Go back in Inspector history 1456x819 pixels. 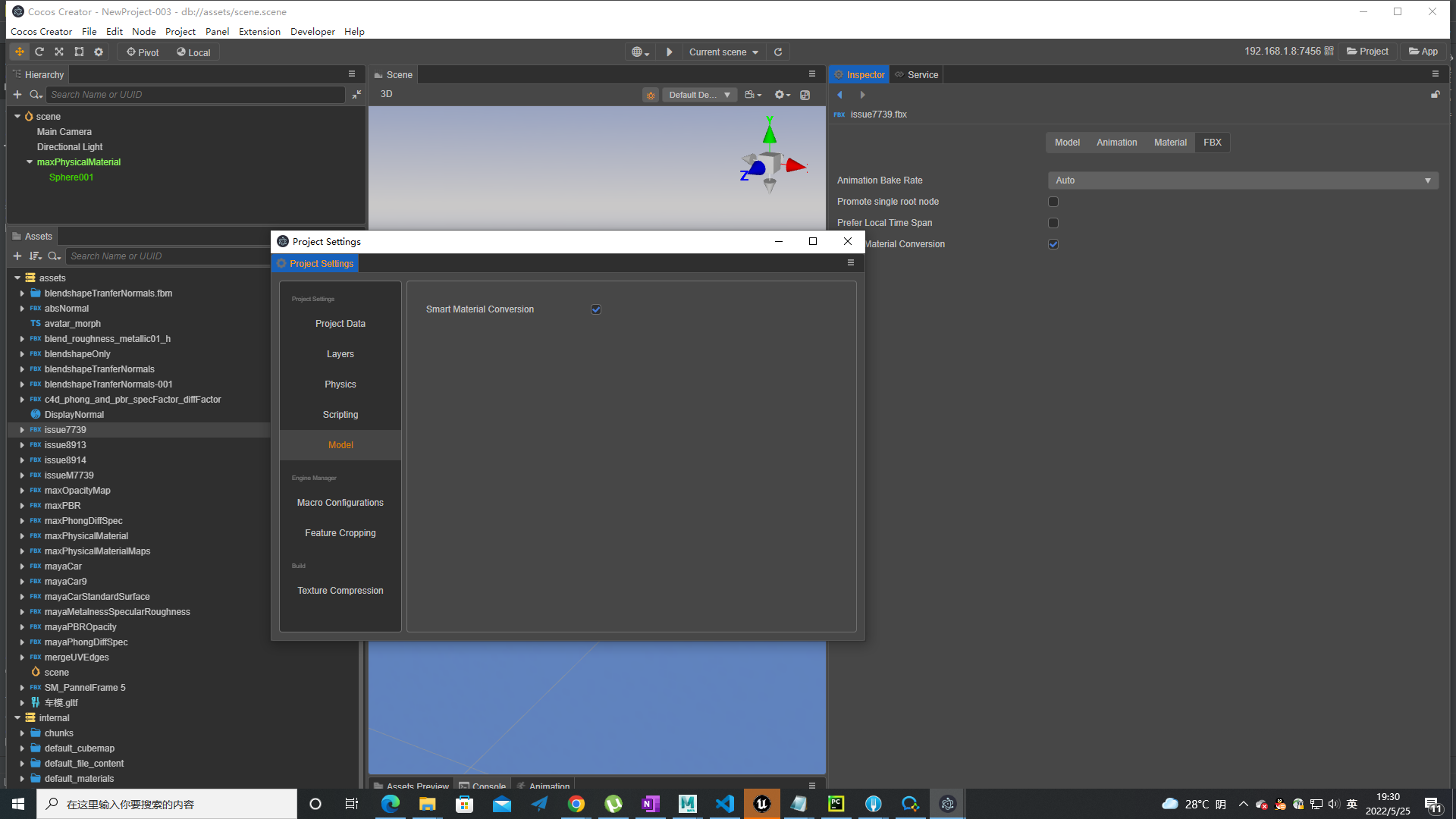[839, 95]
